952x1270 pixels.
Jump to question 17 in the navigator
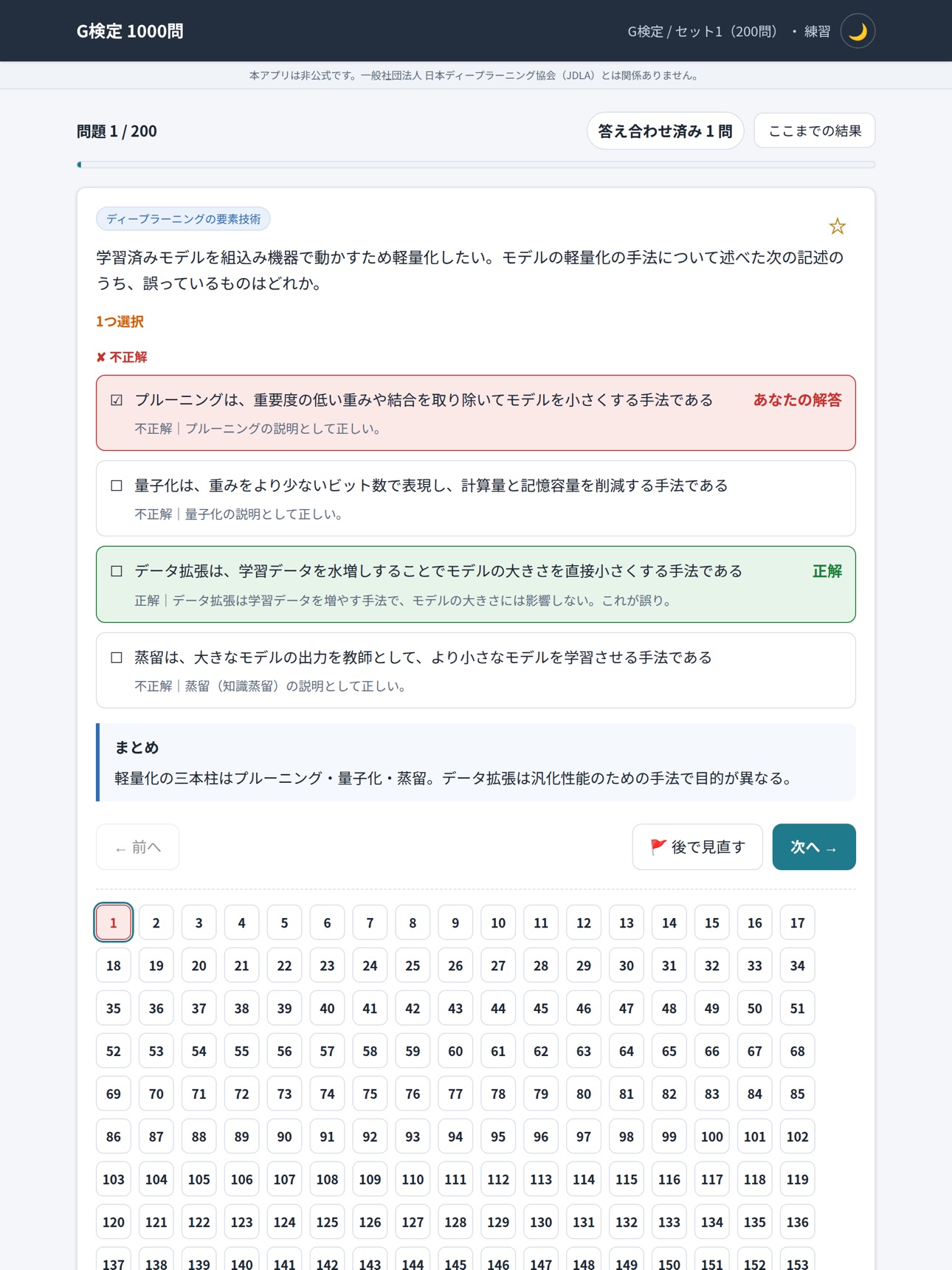(x=798, y=922)
